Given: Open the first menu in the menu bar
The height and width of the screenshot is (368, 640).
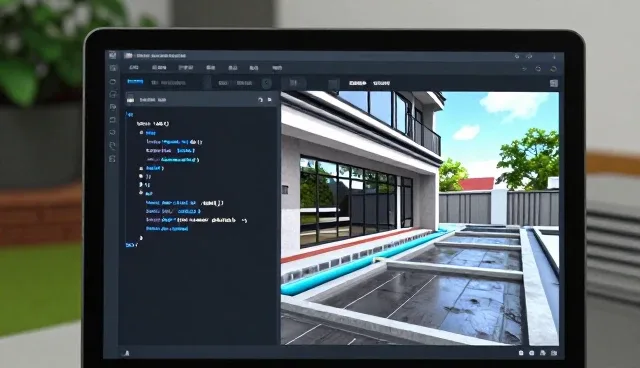Looking at the screenshot, I should 134,68.
